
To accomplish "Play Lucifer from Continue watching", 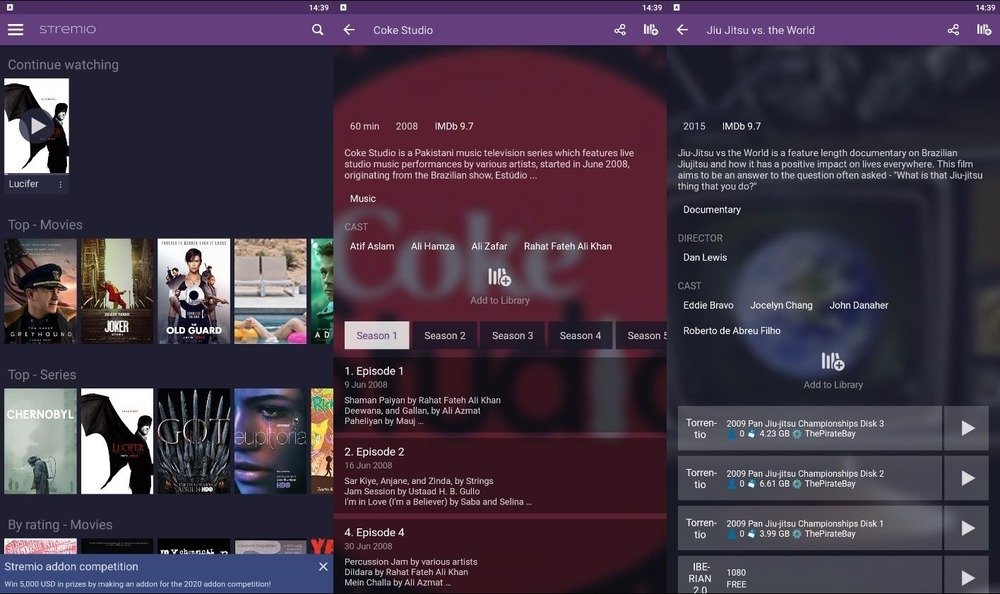I will pyautogui.click(x=36, y=126).
